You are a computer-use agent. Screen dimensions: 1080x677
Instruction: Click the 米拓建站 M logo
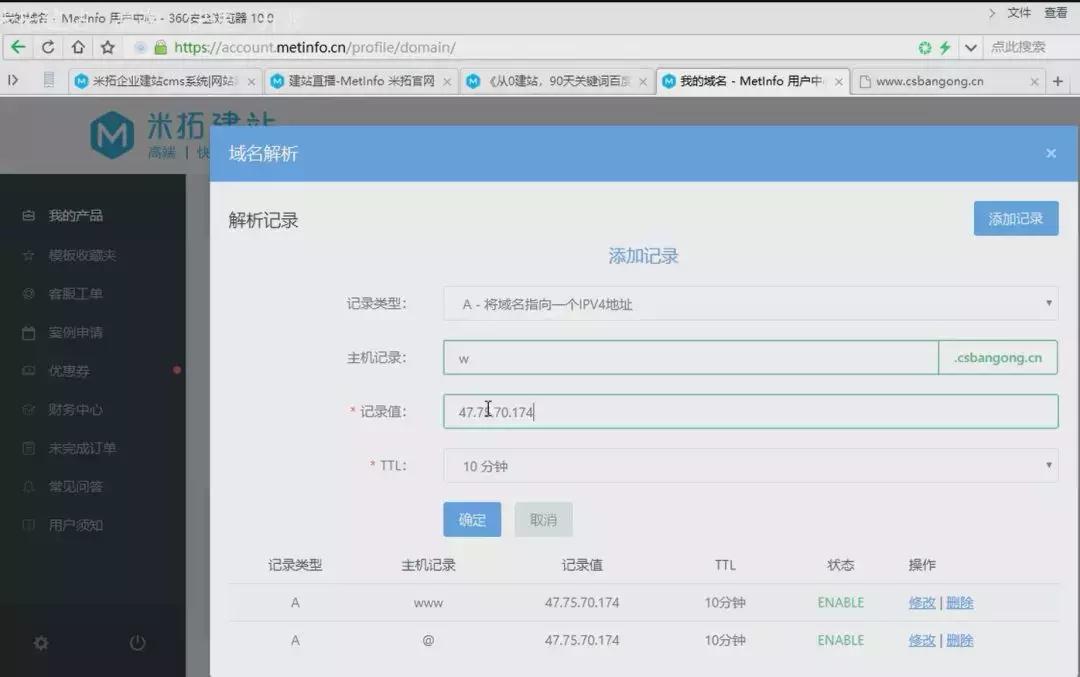click(113, 134)
